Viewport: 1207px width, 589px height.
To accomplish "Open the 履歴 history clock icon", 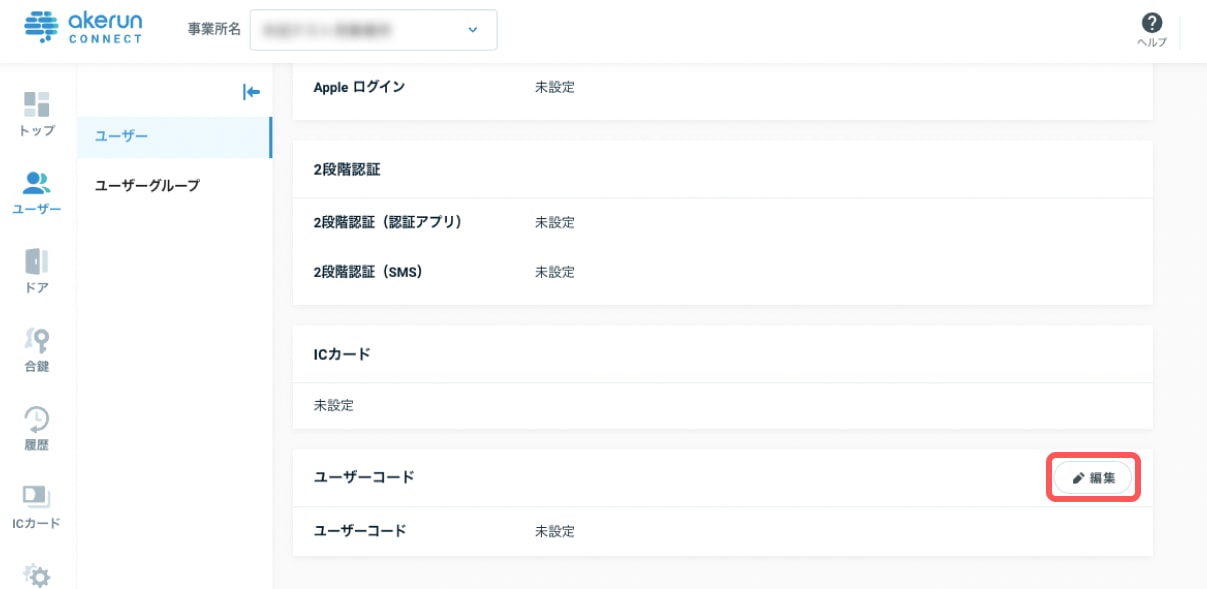I will tap(37, 418).
